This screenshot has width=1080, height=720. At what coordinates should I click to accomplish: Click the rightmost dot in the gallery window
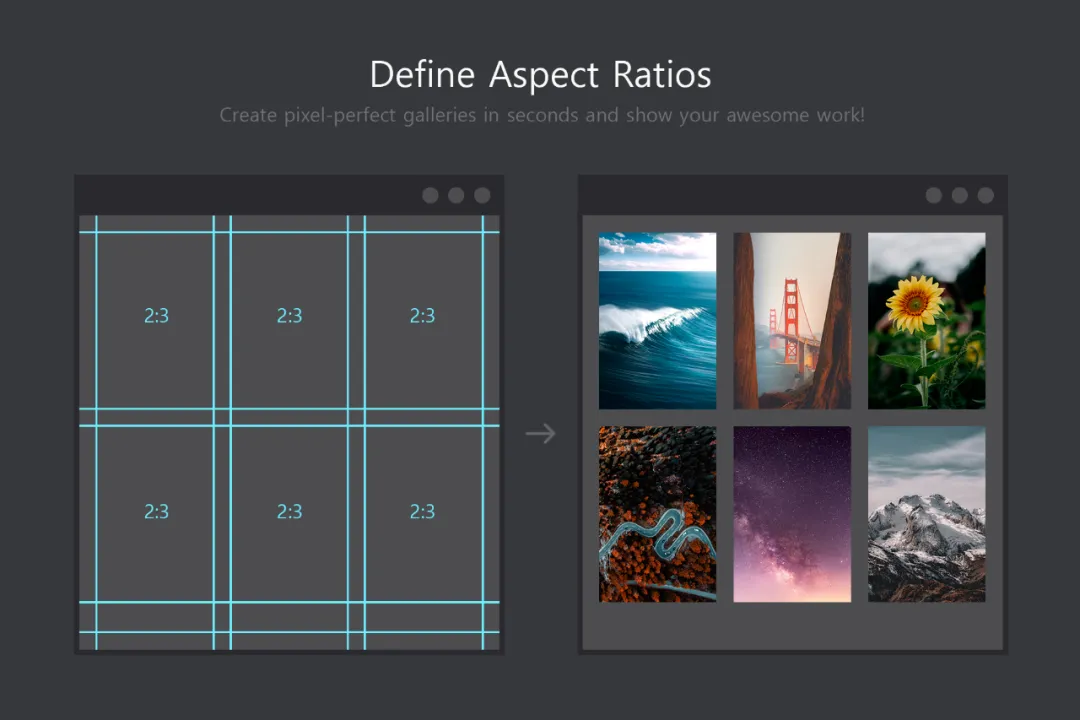click(986, 195)
